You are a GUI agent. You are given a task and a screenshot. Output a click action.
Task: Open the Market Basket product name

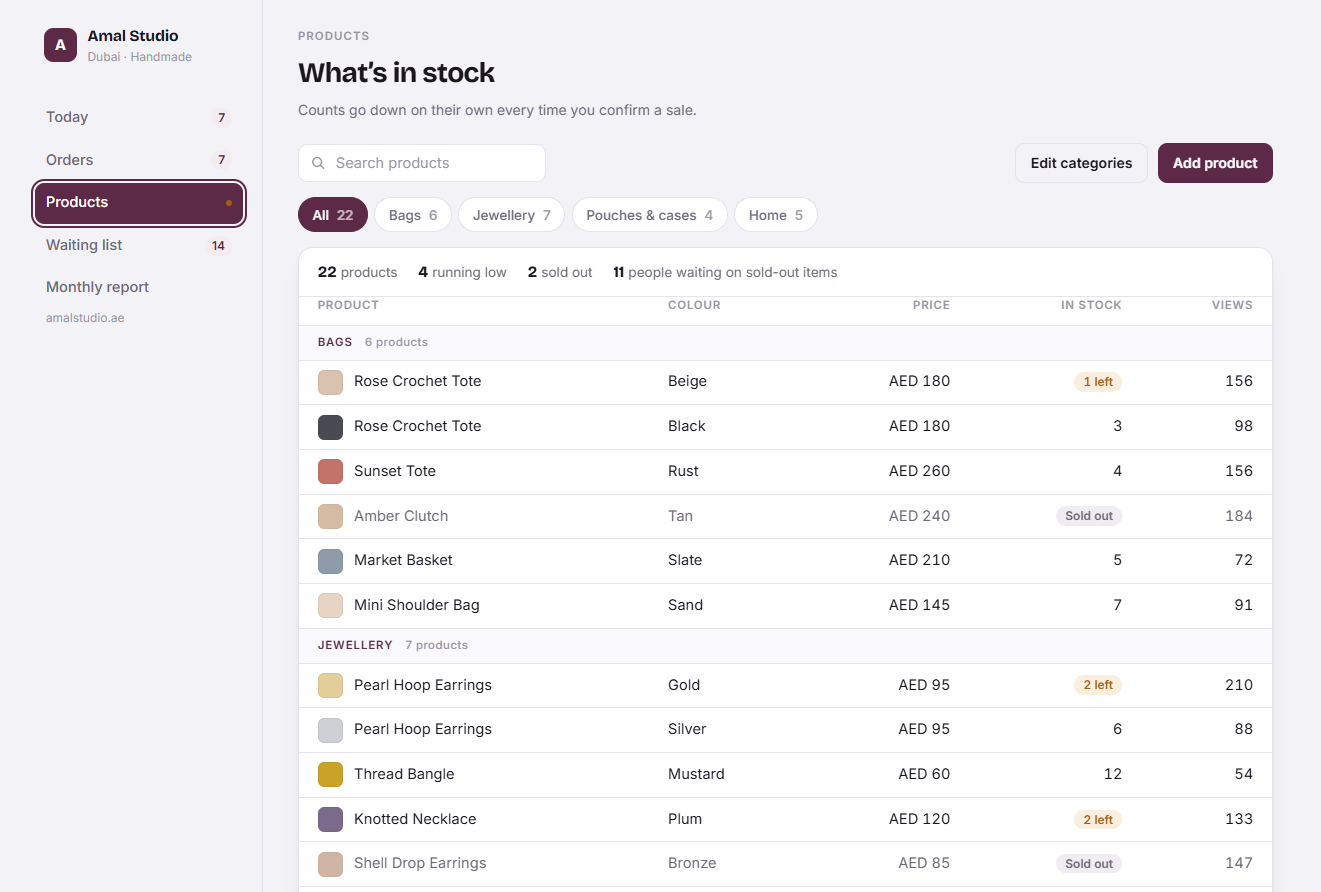pyautogui.click(x=403, y=560)
